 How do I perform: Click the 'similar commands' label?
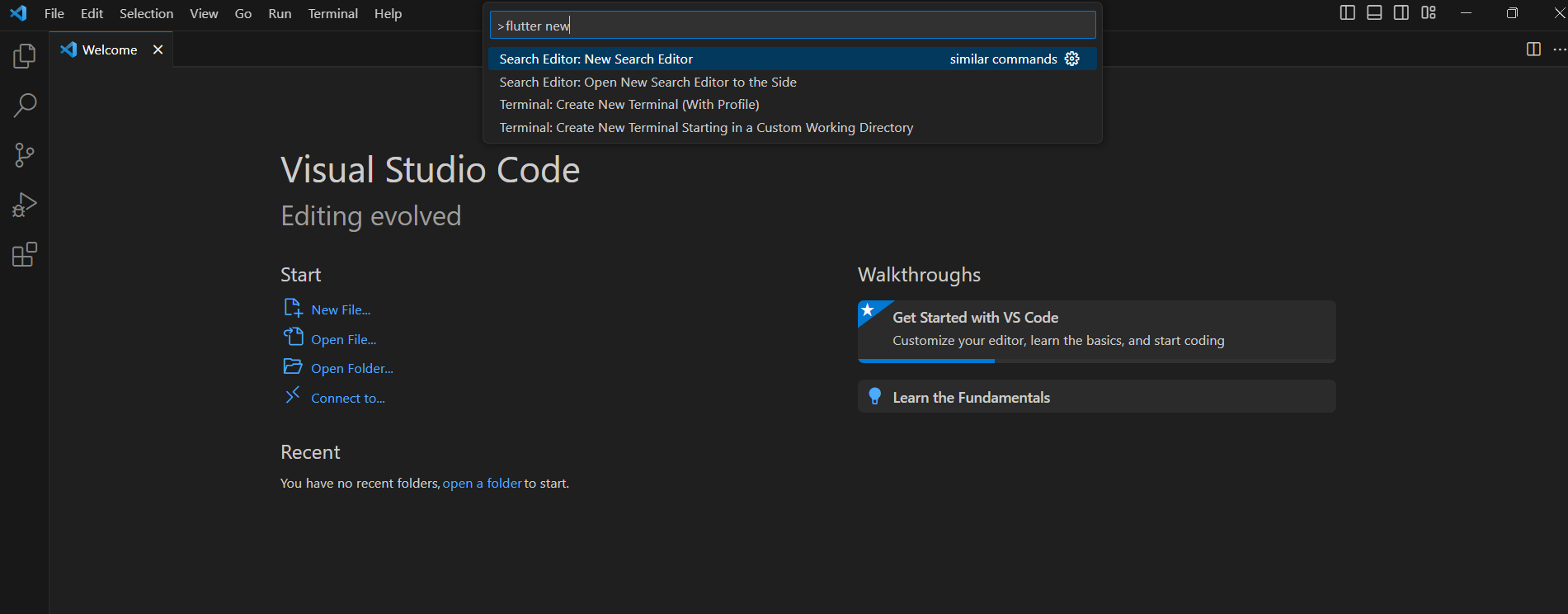tap(1003, 59)
